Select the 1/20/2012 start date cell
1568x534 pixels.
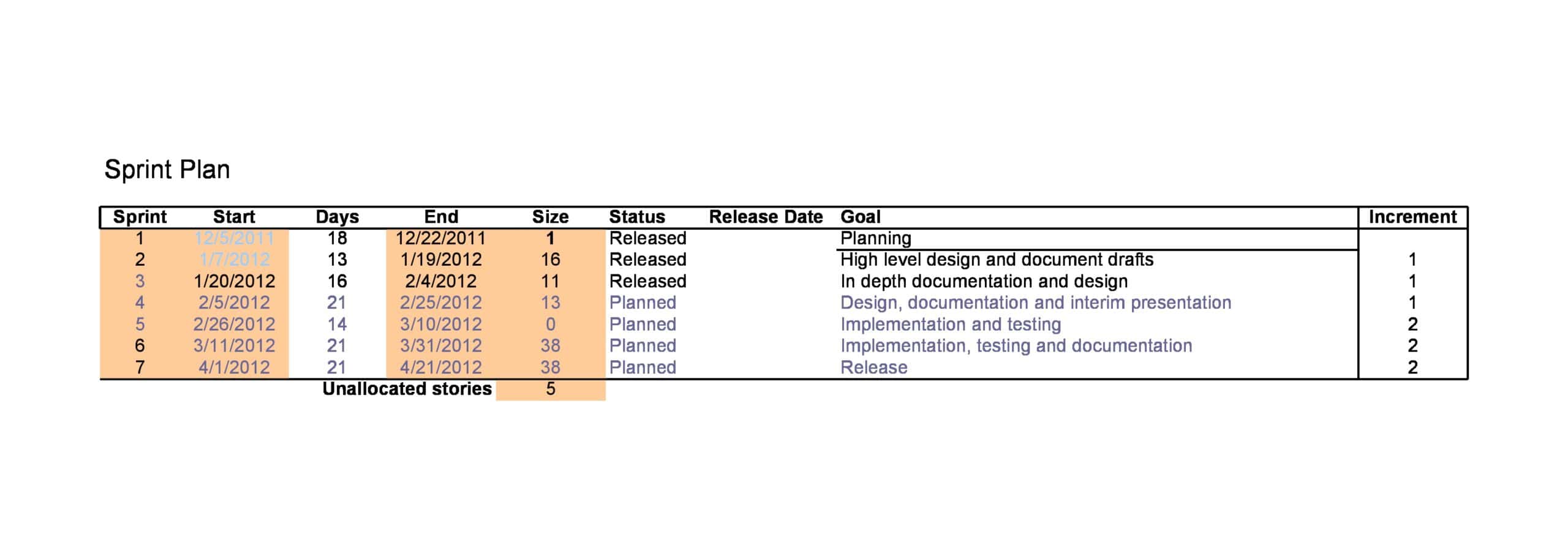[234, 281]
